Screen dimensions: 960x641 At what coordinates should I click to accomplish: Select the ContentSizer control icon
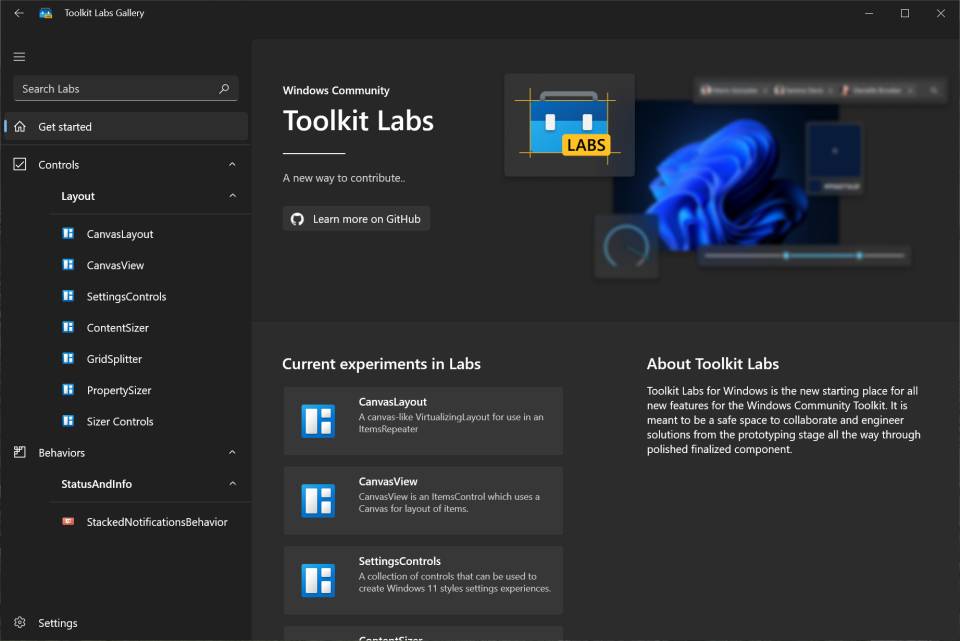point(68,327)
